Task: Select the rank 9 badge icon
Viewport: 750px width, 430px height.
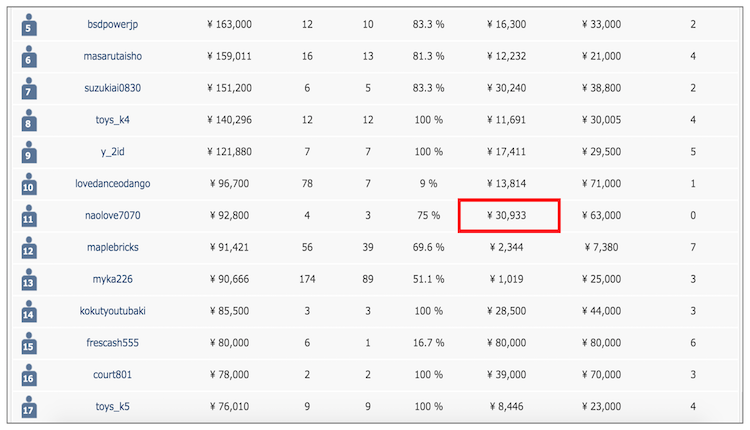Action: pos(29,153)
